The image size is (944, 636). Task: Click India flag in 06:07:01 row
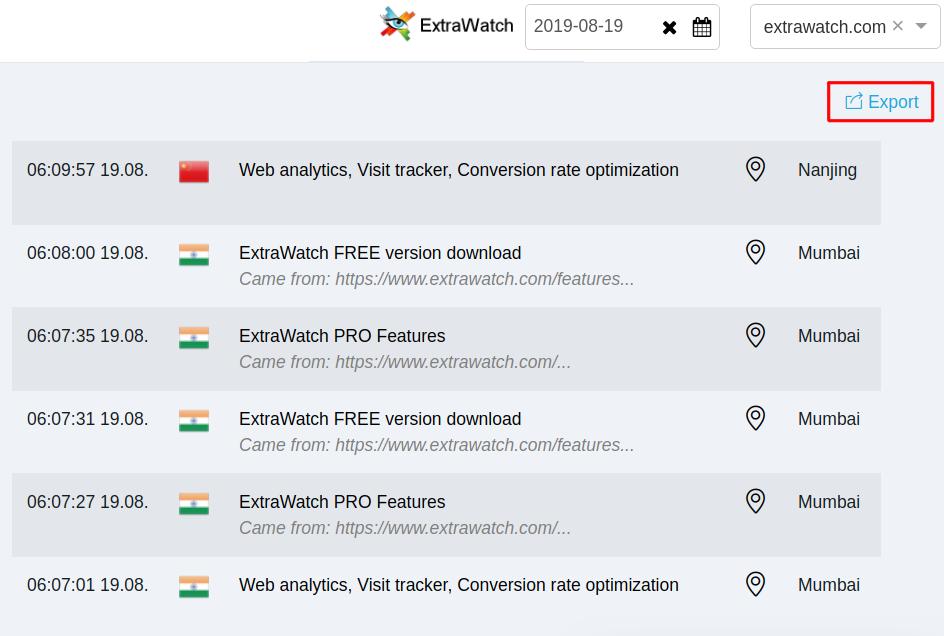[x=194, y=587]
